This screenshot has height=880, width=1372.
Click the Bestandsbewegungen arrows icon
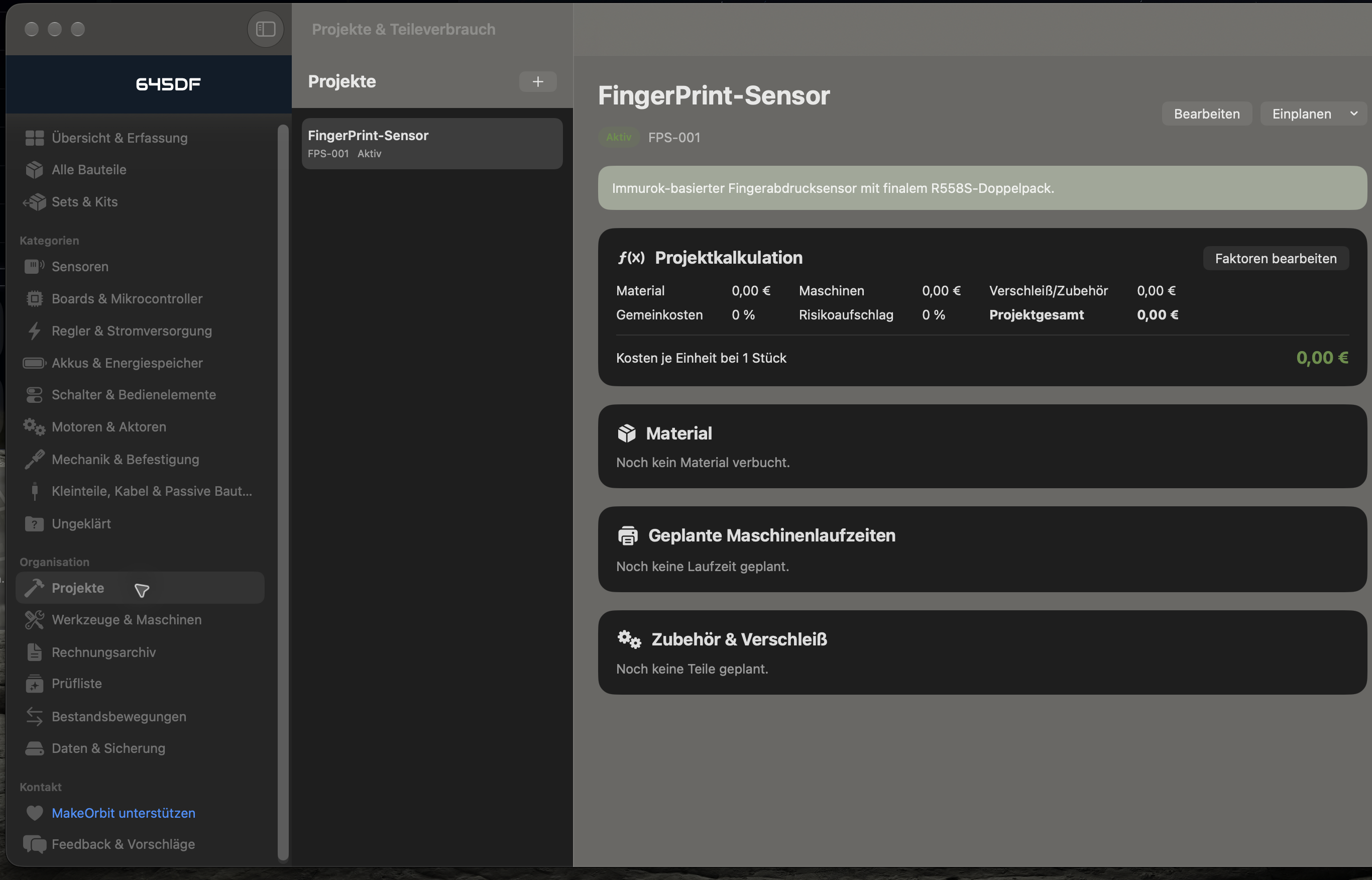tap(34, 716)
